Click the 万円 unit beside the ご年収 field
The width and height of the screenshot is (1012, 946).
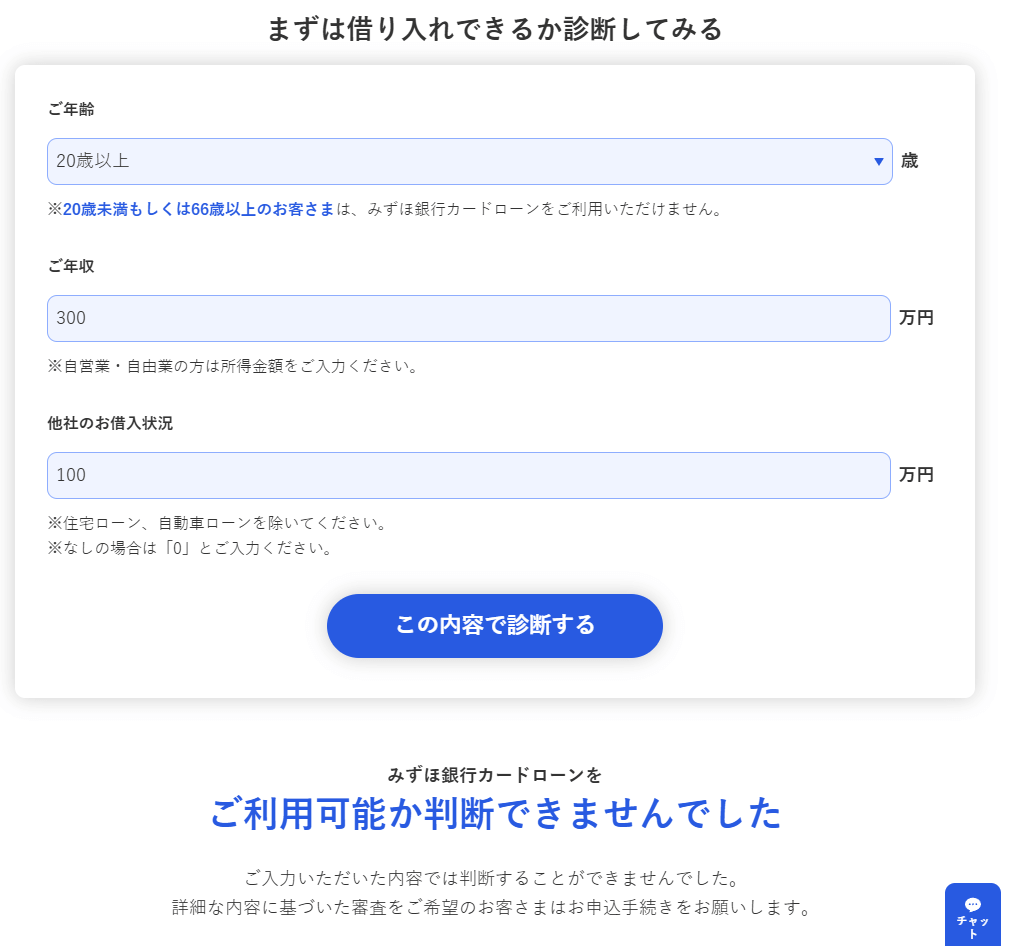pos(916,318)
